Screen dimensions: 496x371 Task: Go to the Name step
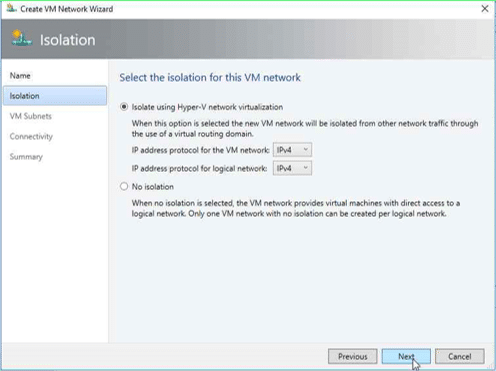pos(20,76)
